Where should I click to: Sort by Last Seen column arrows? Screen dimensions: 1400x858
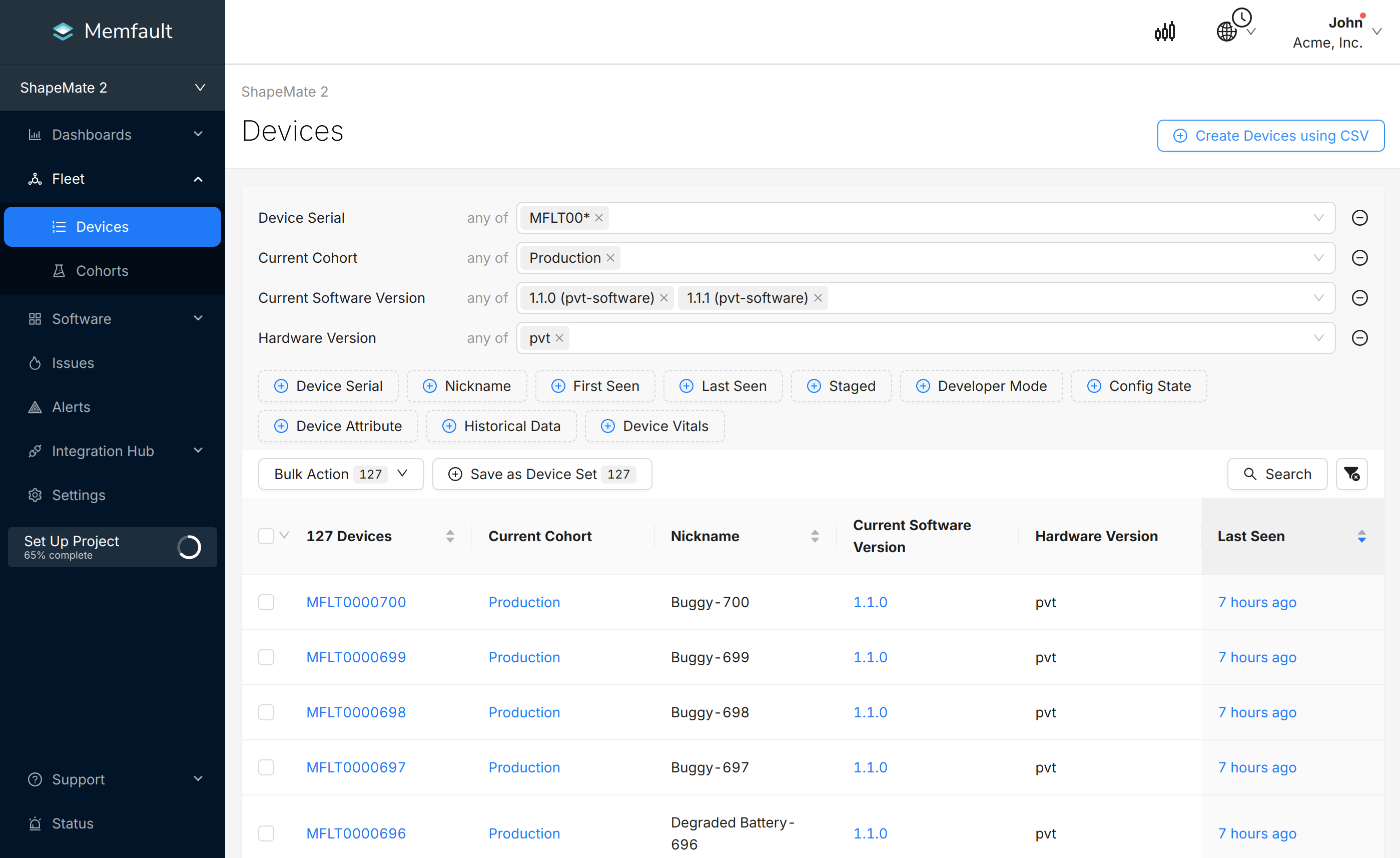click(1361, 536)
